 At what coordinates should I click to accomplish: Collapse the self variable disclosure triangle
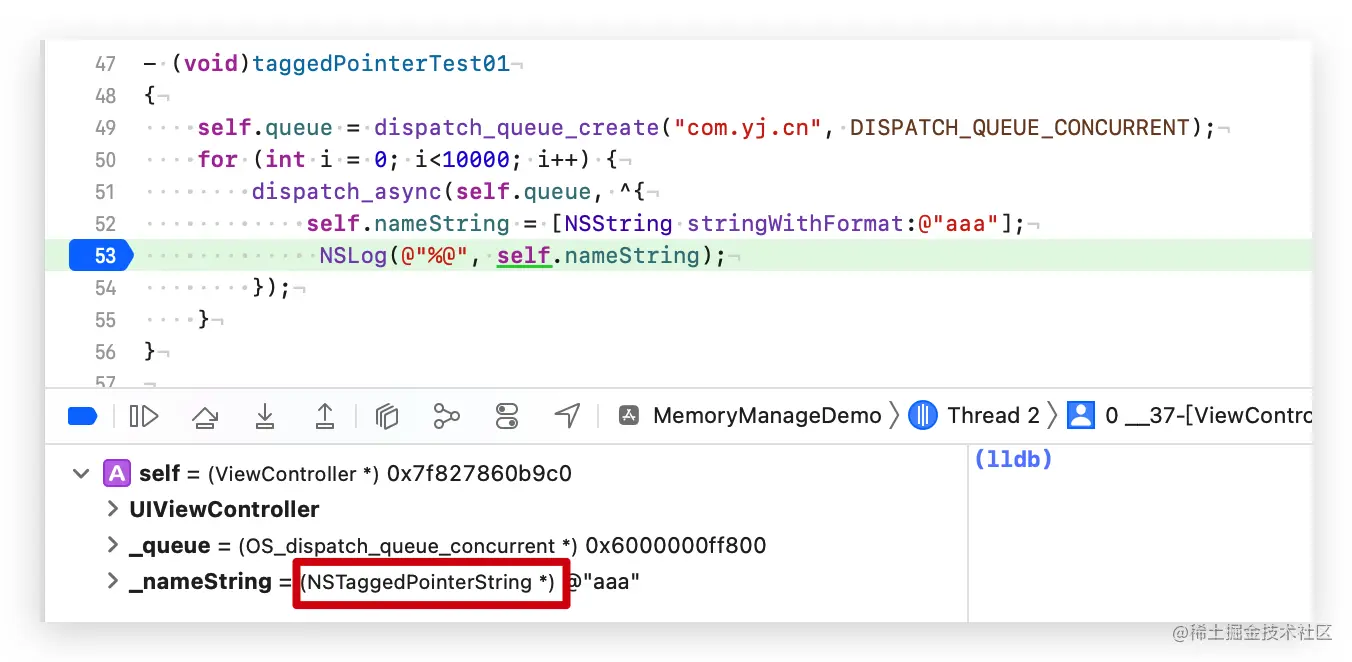pyautogui.click(x=81, y=473)
